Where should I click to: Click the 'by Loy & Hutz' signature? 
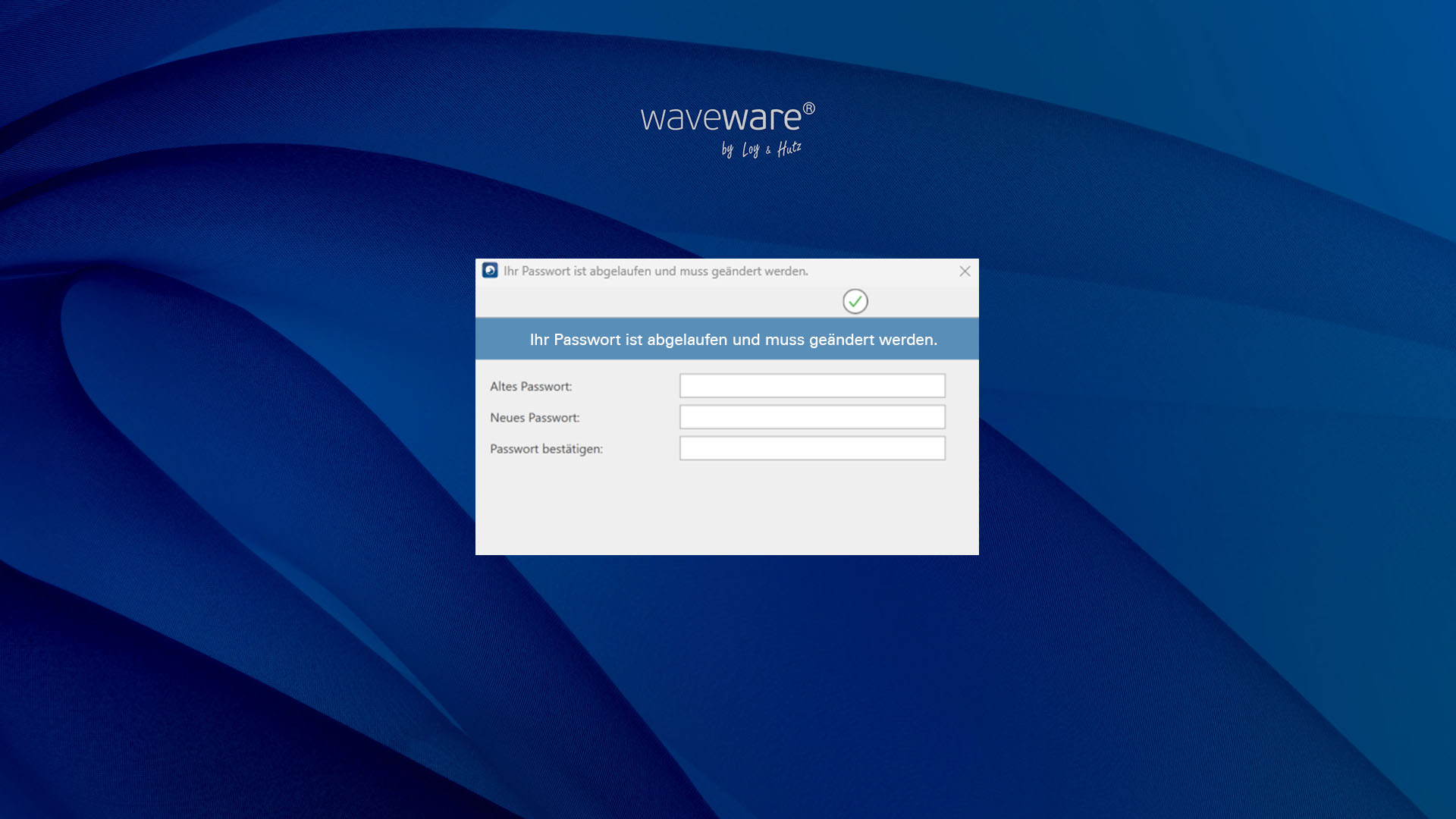761,149
